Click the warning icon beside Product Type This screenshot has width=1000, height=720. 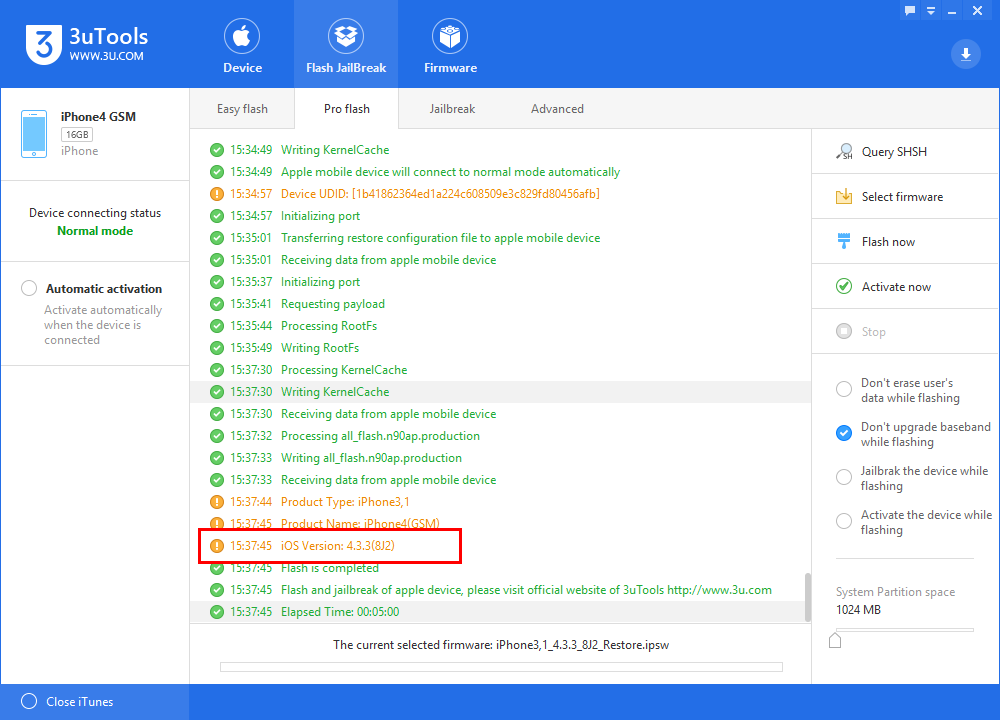pos(217,502)
